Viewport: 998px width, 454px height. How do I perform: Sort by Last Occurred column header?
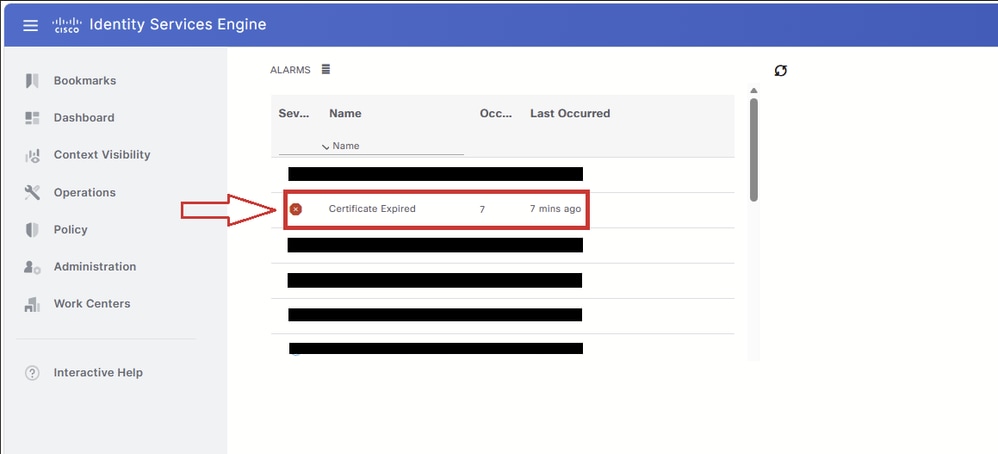[570, 113]
